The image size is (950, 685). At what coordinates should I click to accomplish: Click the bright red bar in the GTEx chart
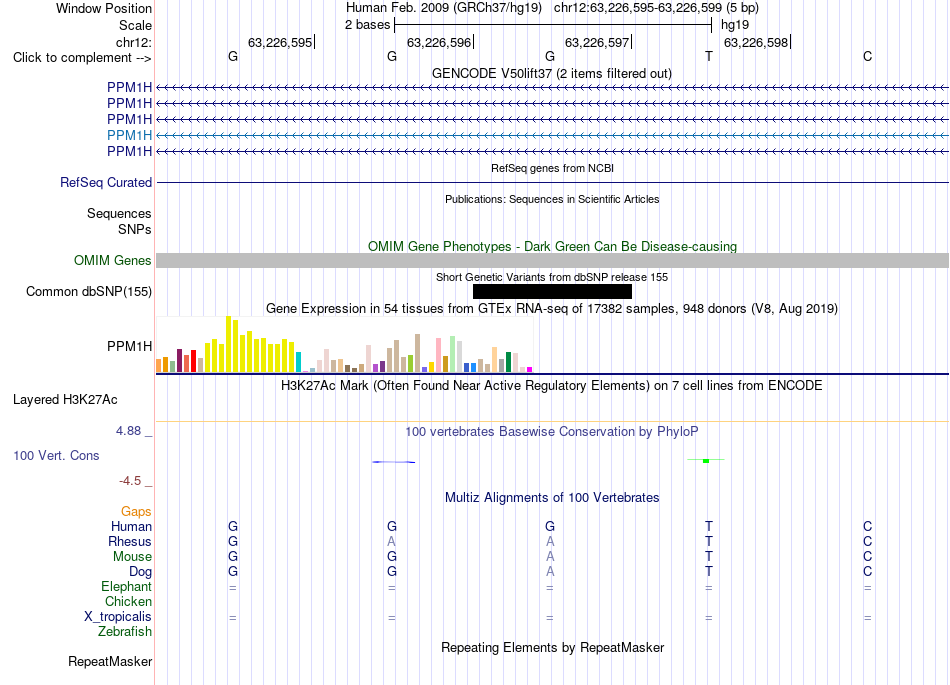193,361
